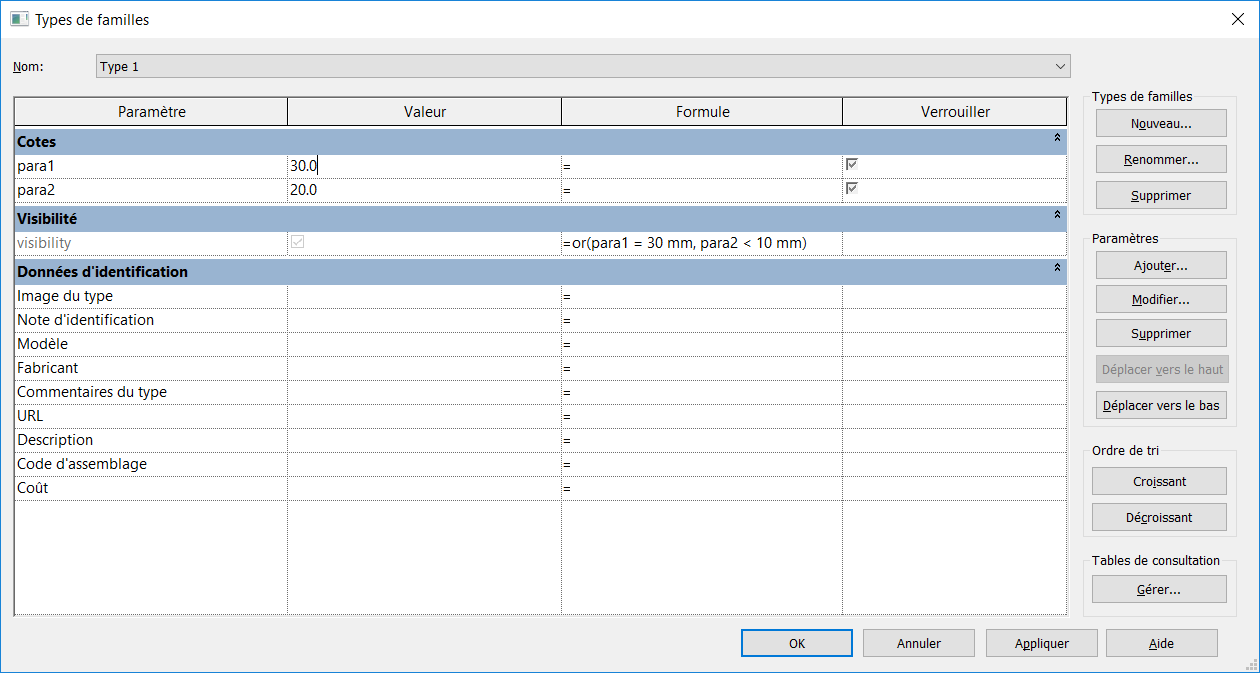Toggle the visibility value checkbox
1260x673 pixels.
pyautogui.click(x=297, y=242)
